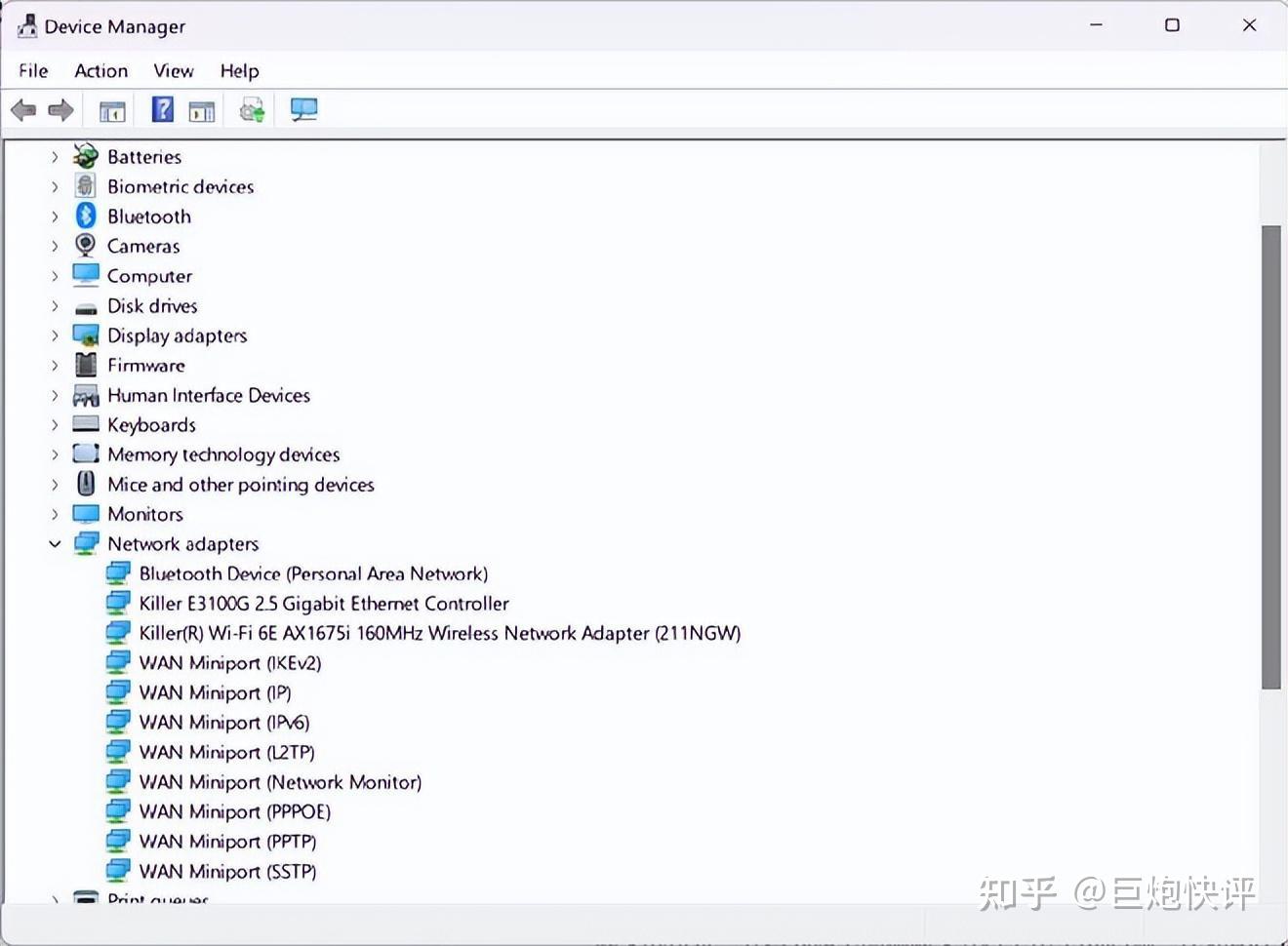Open the View menu

coord(174,70)
